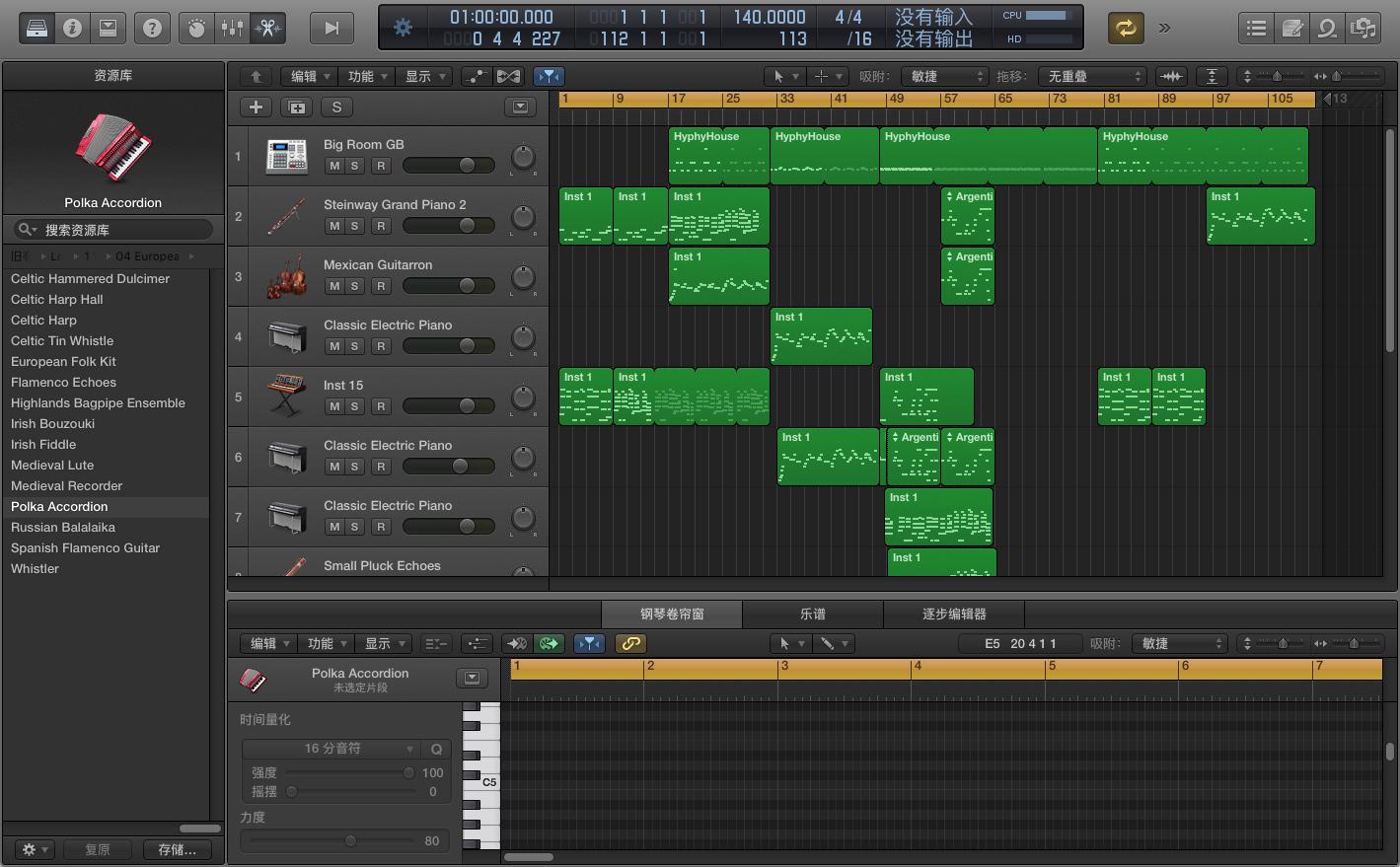Mute the Big Room GB track
The image size is (1400, 867).
click(x=334, y=166)
